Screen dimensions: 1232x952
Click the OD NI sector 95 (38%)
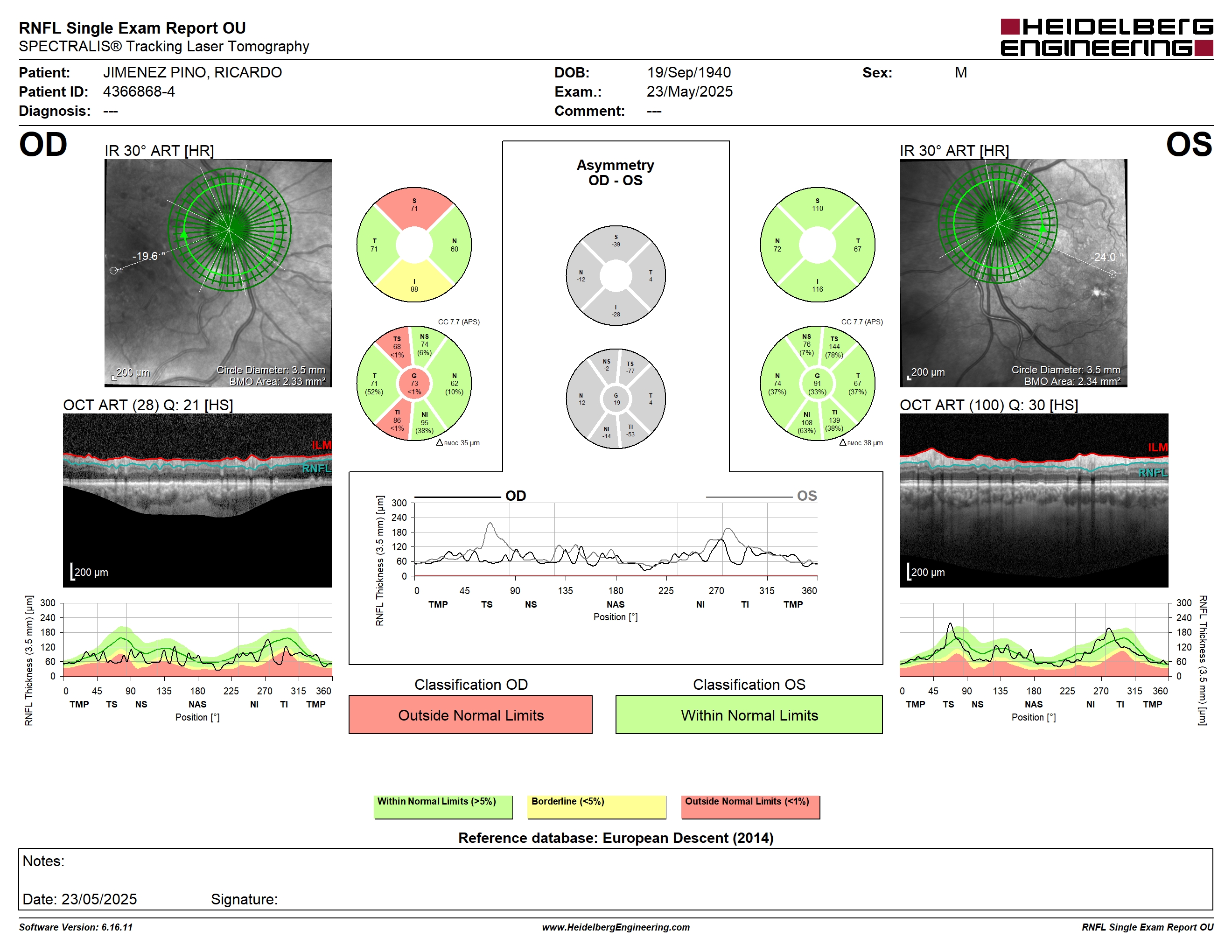(x=424, y=422)
